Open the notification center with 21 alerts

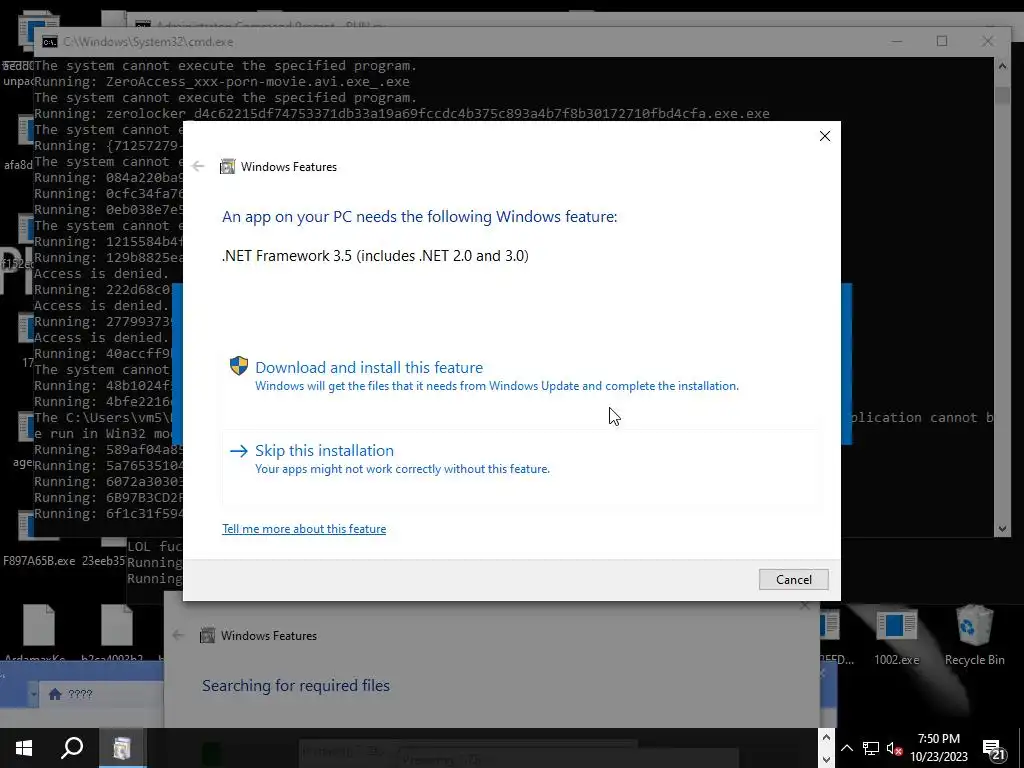pos(994,748)
